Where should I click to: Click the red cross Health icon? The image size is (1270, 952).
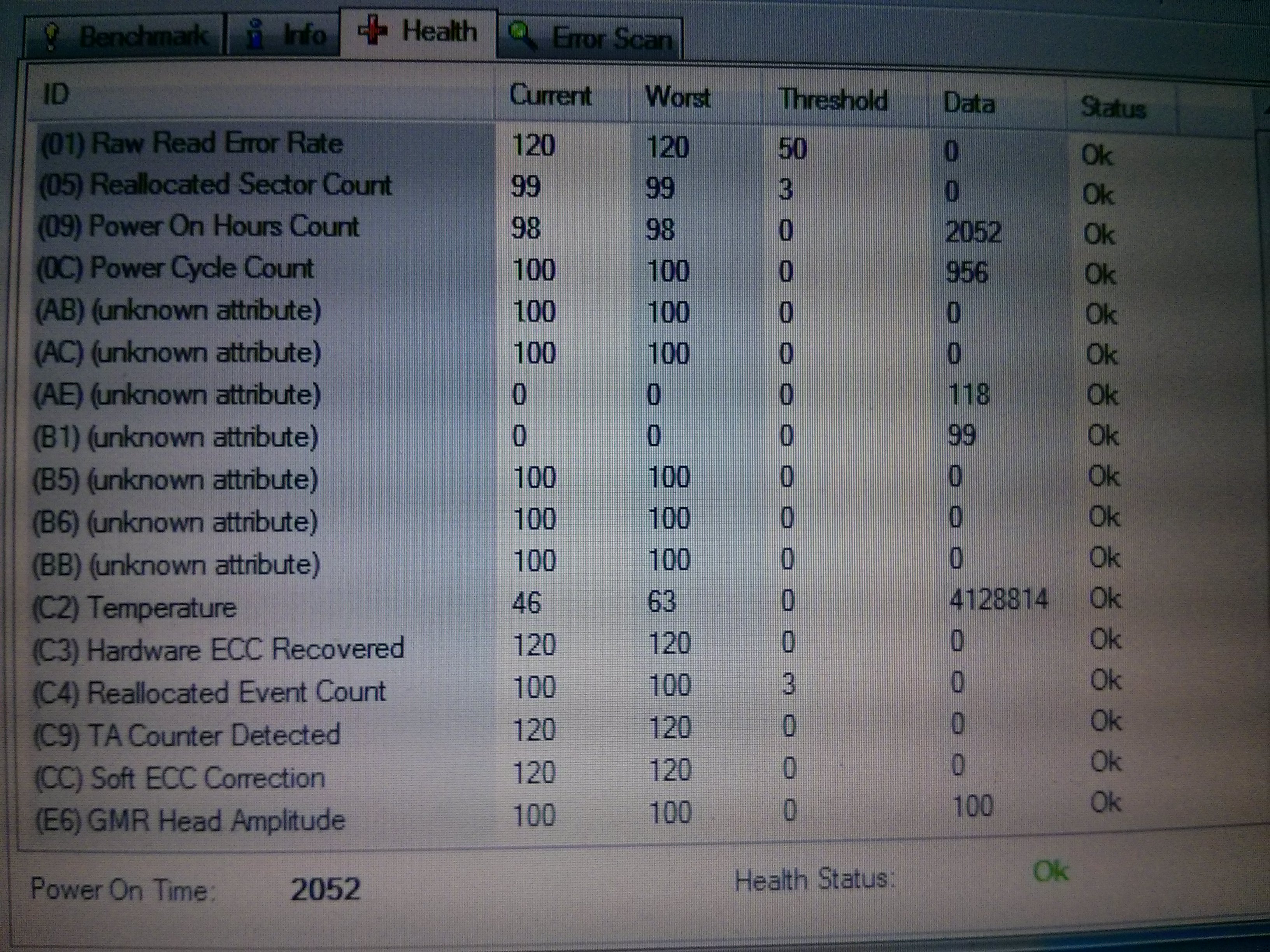[373, 30]
